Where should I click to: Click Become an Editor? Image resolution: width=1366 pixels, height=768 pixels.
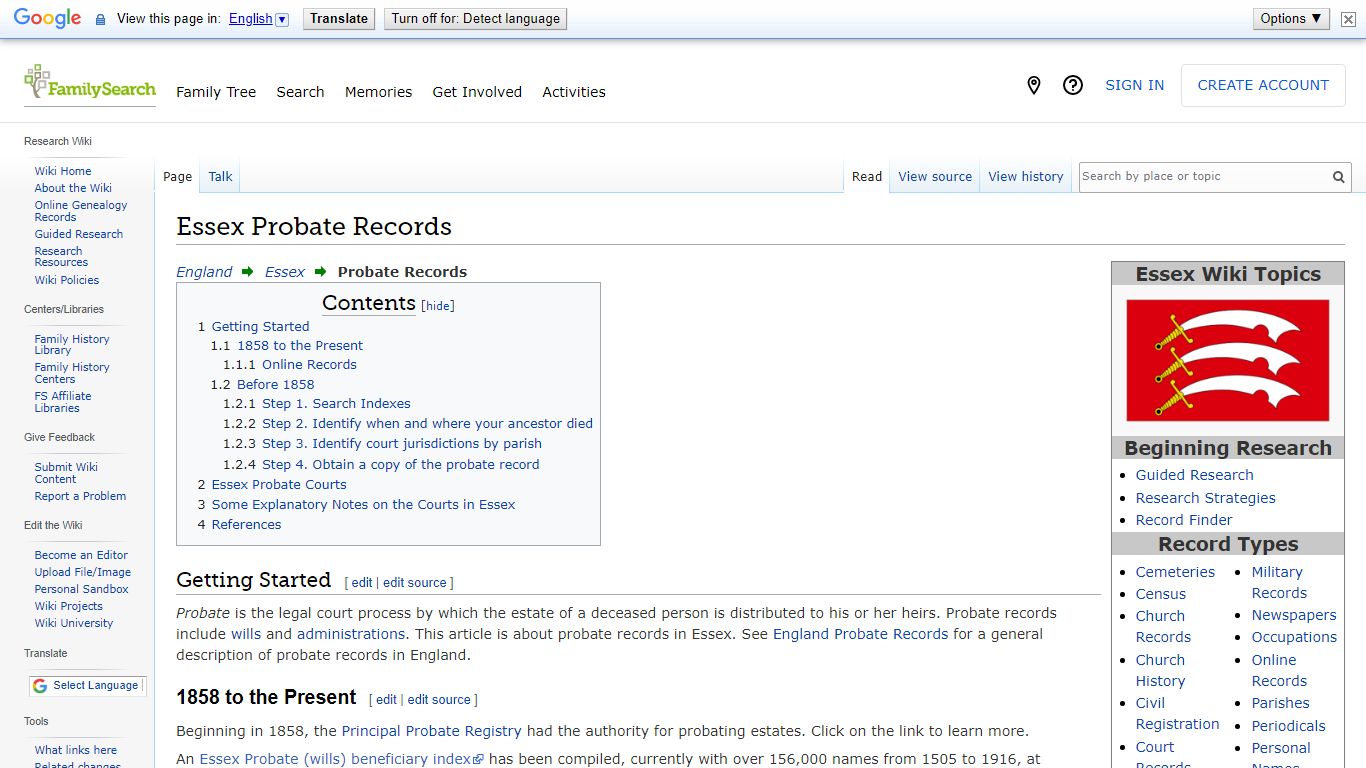click(81, 555)
